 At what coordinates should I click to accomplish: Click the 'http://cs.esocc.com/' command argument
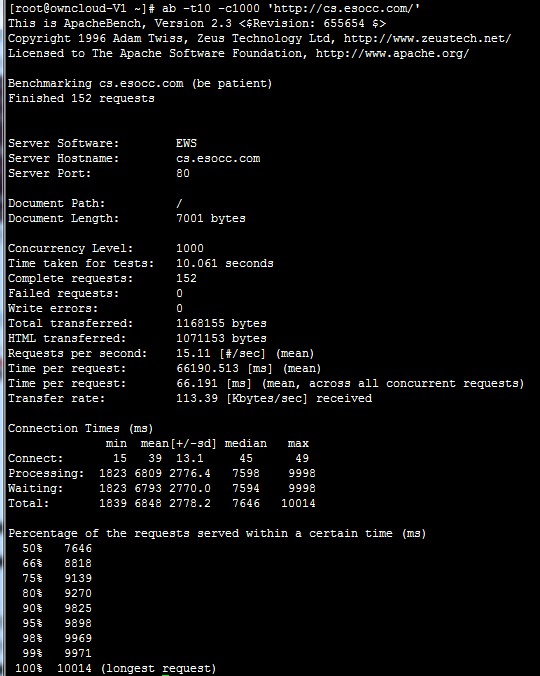(x=344, y=8)
